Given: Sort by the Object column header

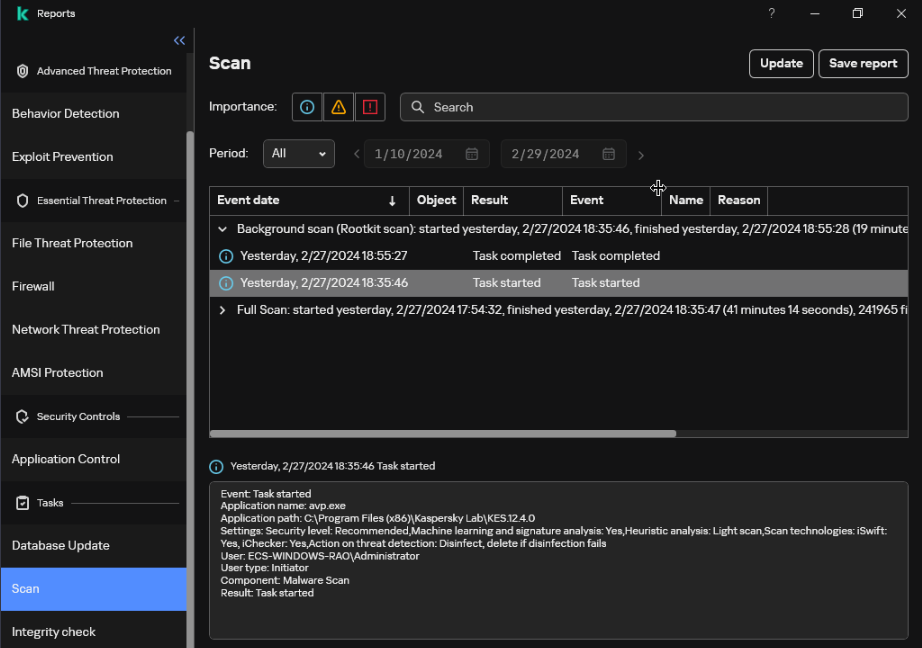Looking at the screenshot, I should point(436,201).
